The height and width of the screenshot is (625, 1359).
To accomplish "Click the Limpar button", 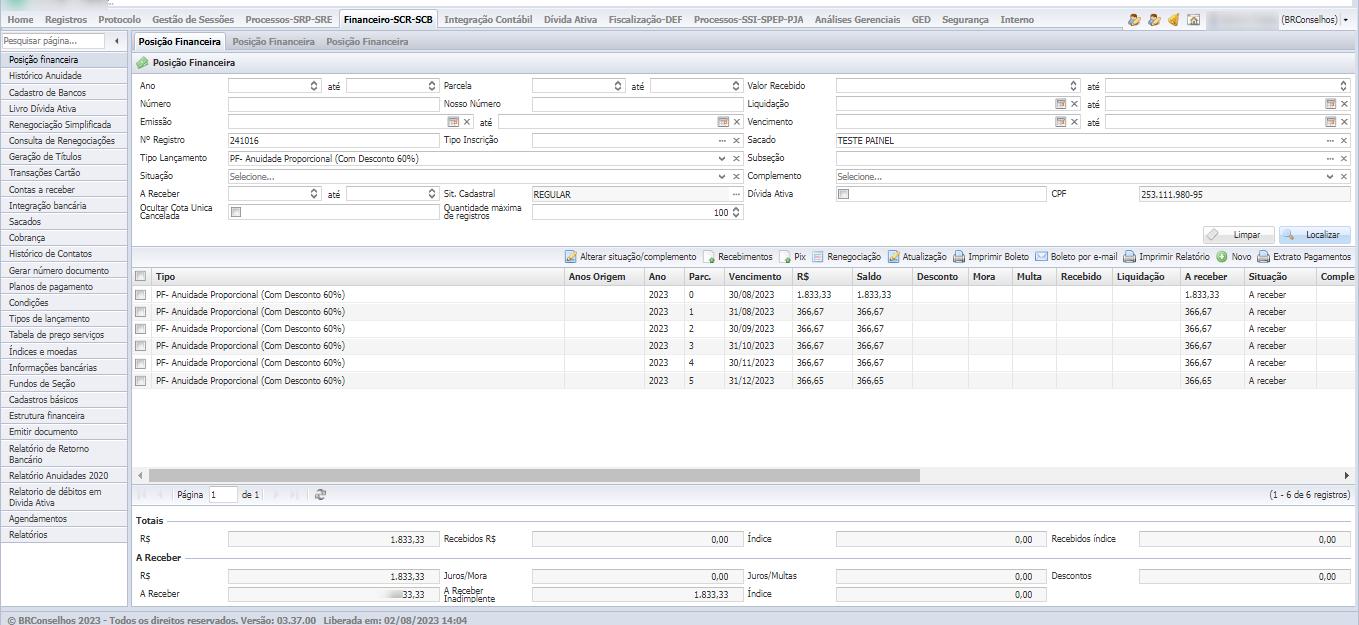I will [1237, 234].
